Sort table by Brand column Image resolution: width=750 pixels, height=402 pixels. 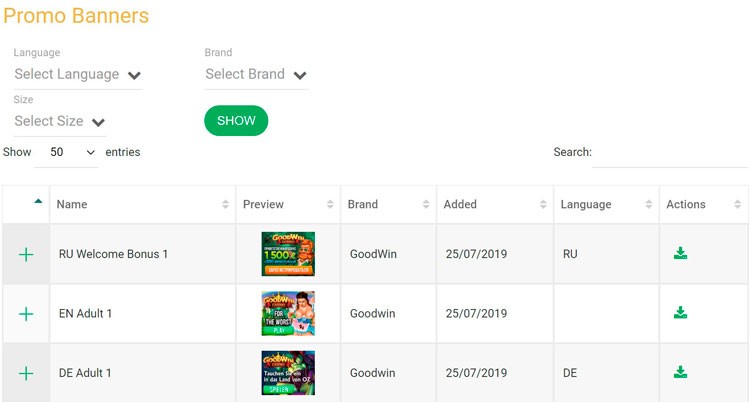pyautogui.click(x=388, y=204)
